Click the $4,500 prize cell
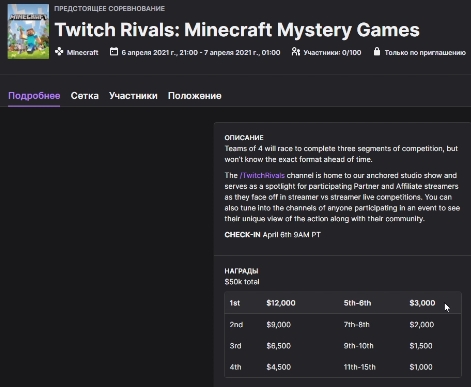 pyautogui.click(x=279, y=367)
